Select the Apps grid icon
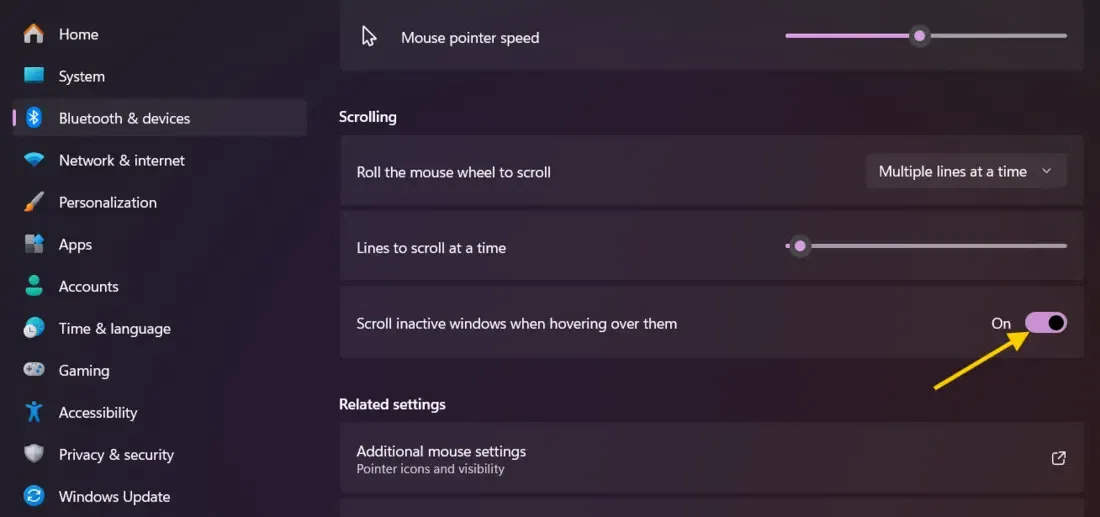This screenshot has height=517, width=1100. pos(34,244)
